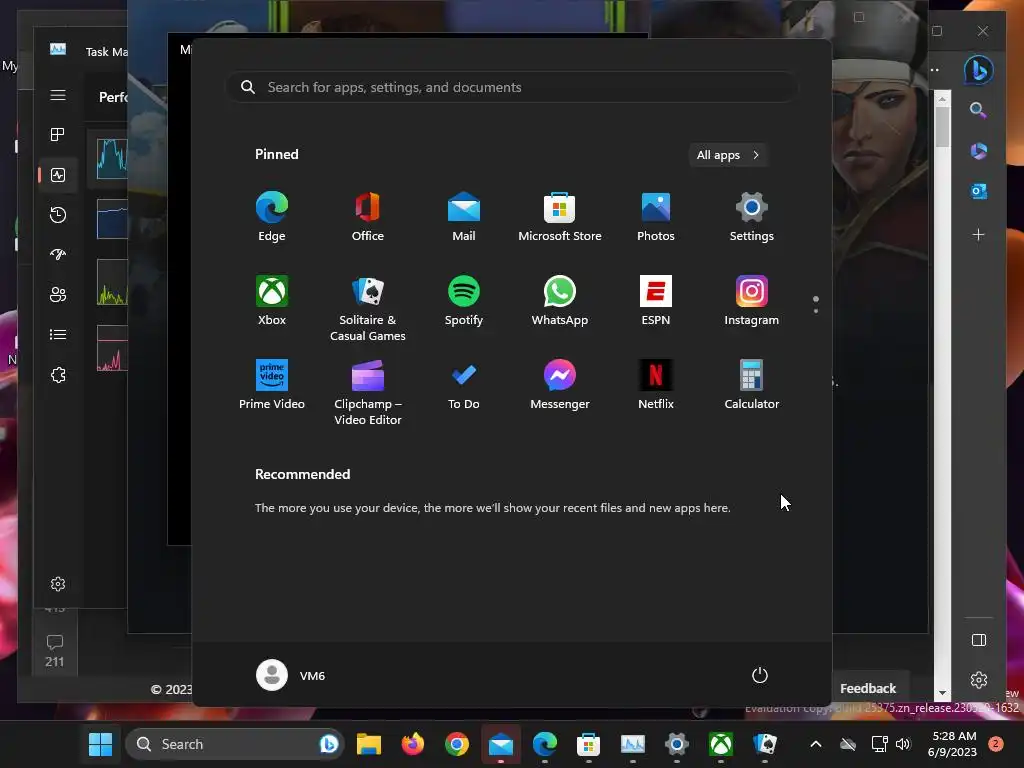Click the Start menu search field
This screenshot has height=768, width=1024.
[512, 87]
